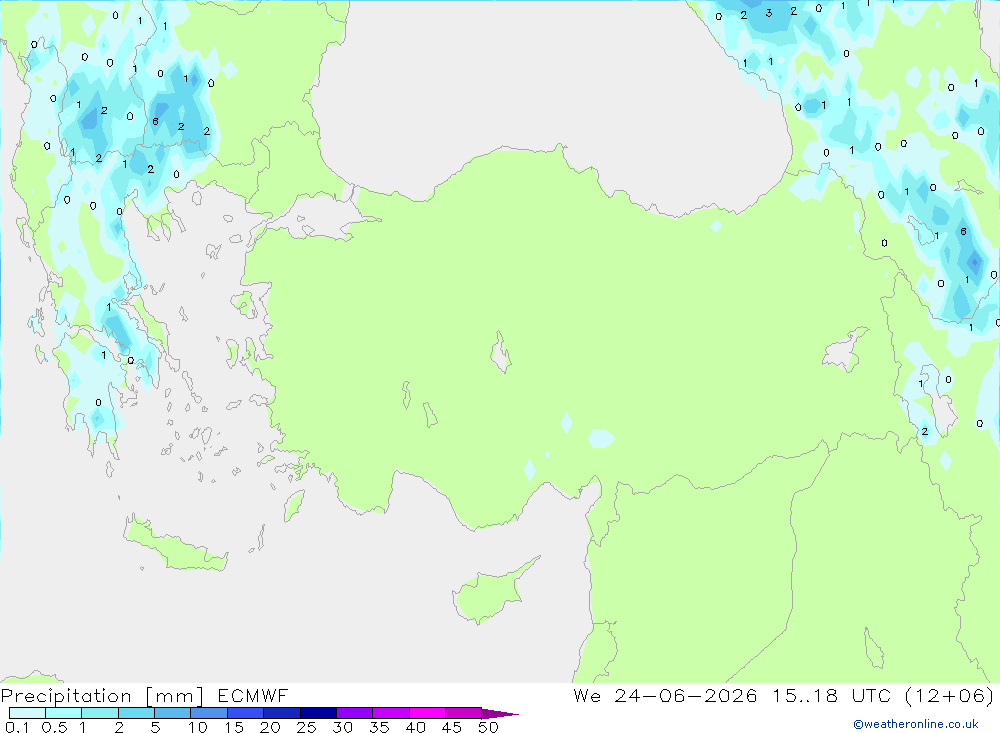
Task: Click the 0.5–1 mm legend color swatch
Action: pos(63,713)
